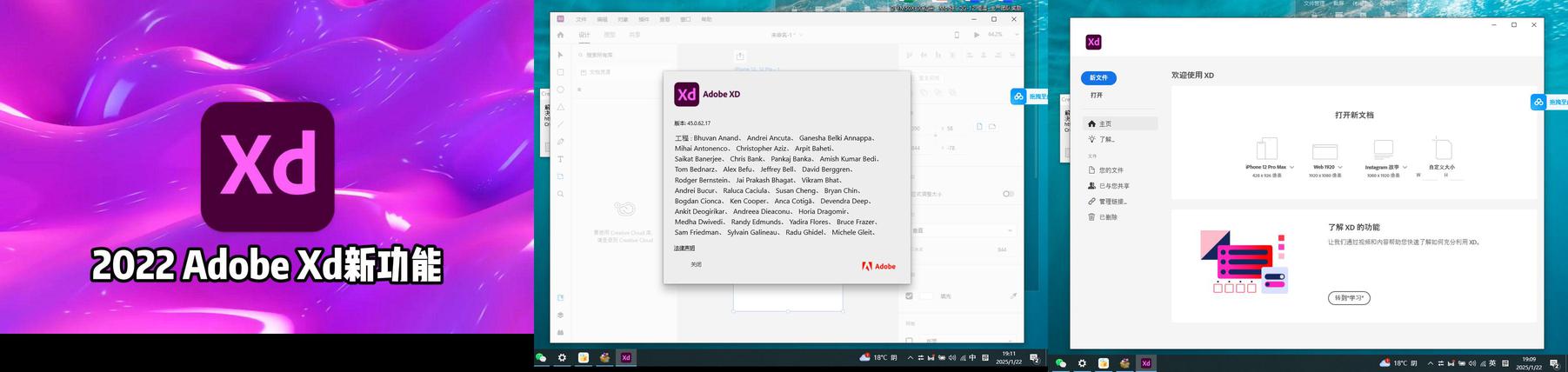Click the white fill color swatch
Screen dimensions: 1568x372
click(x=925, y=296)
